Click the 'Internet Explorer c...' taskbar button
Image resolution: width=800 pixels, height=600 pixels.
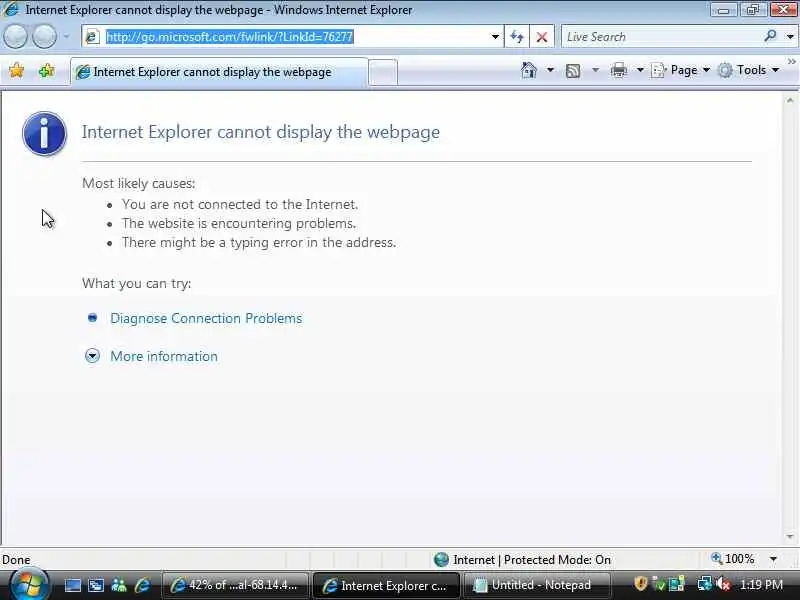pos(386,585)
